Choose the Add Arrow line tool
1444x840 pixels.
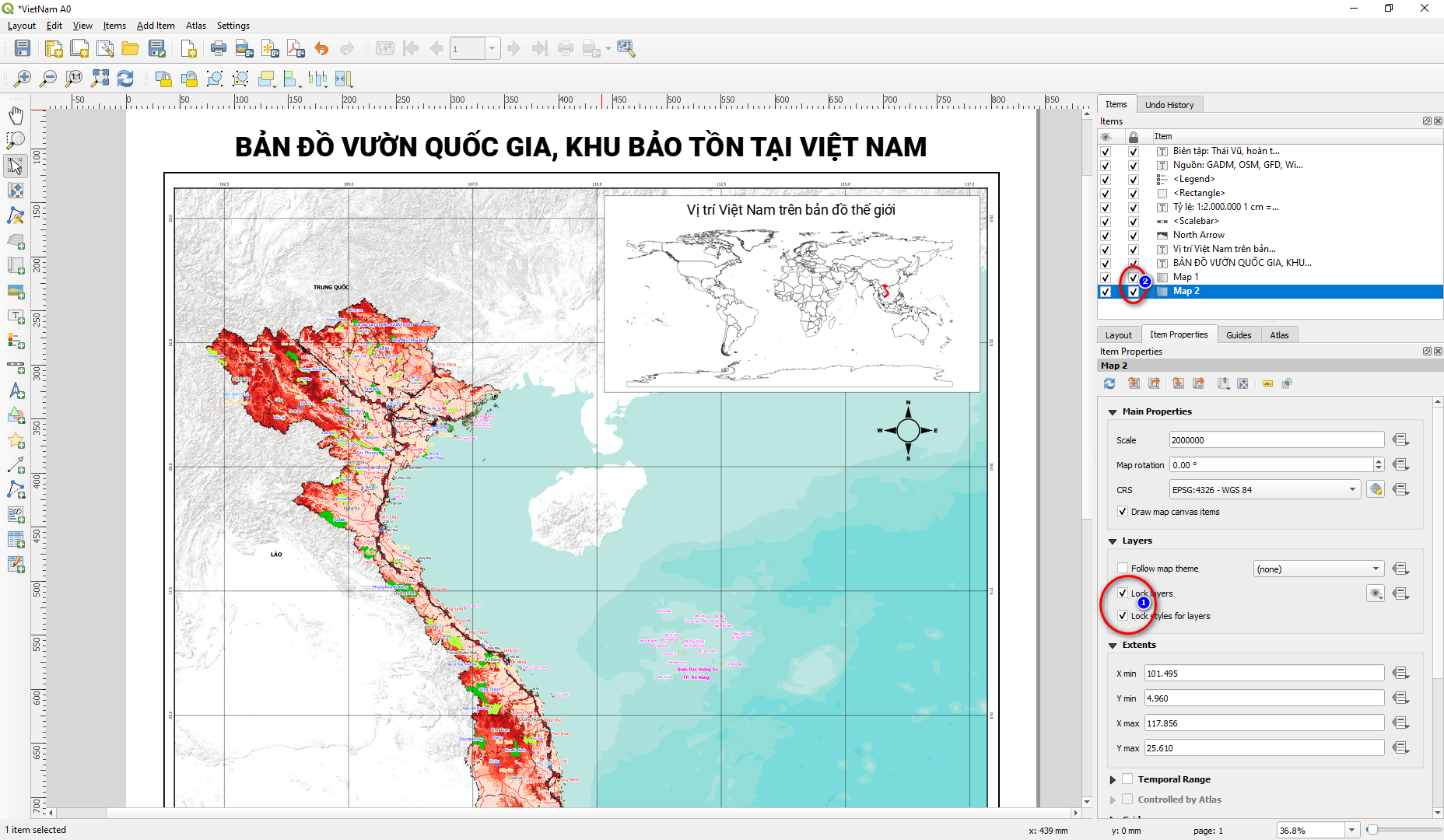[16, 466]
